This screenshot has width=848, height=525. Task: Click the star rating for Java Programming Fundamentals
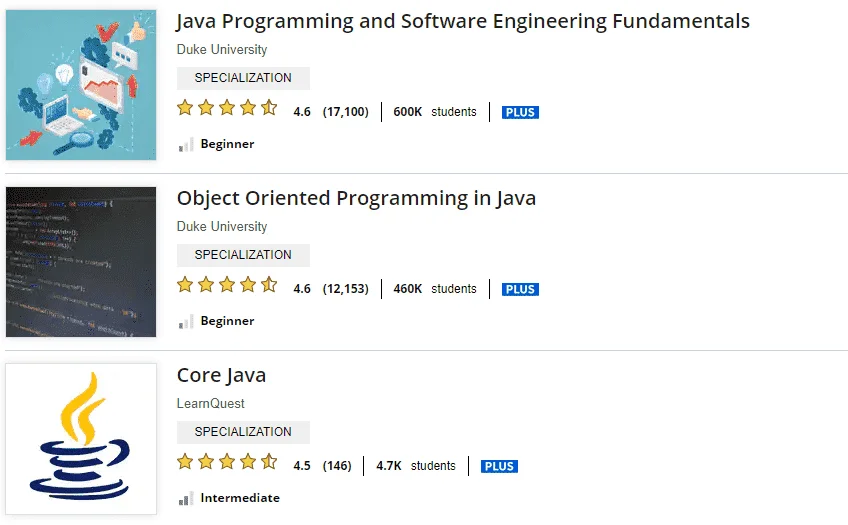pyautogui.click(x=227, y=108)
